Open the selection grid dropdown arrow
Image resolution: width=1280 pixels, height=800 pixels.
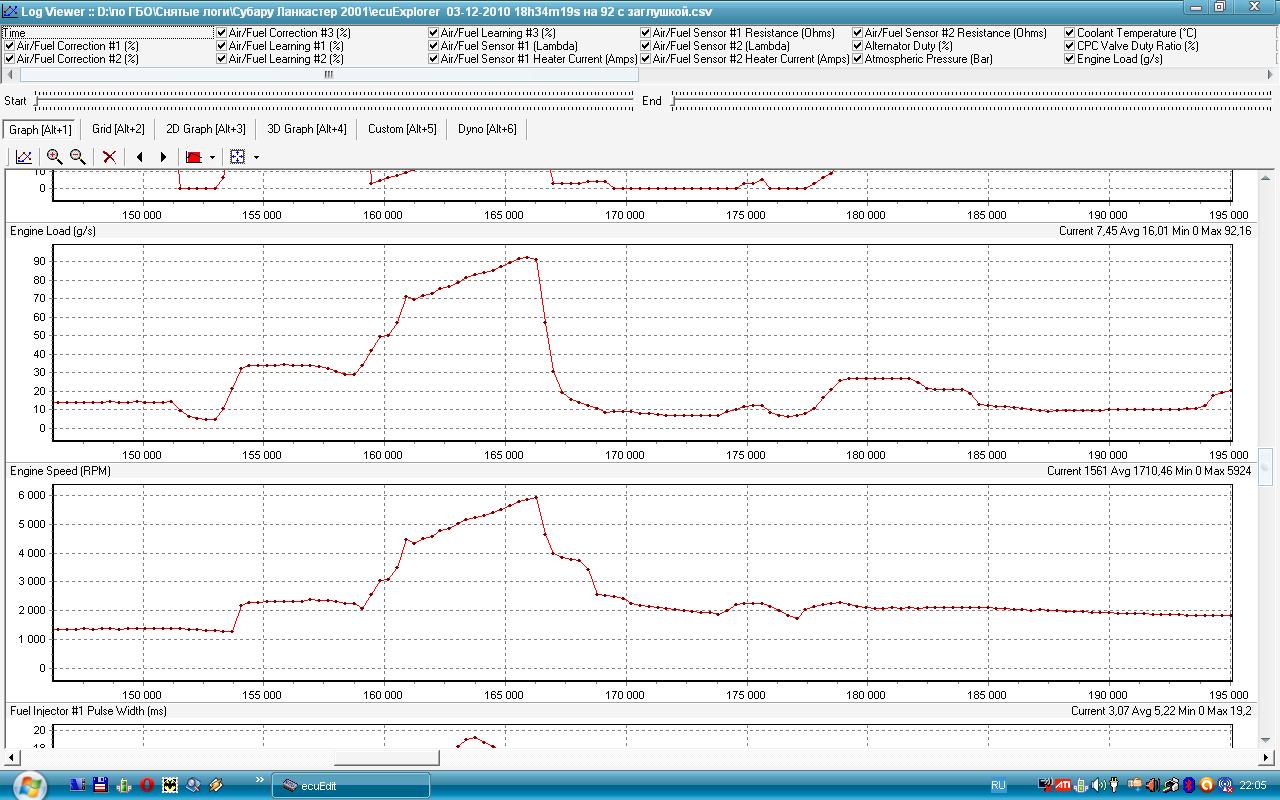256,158
